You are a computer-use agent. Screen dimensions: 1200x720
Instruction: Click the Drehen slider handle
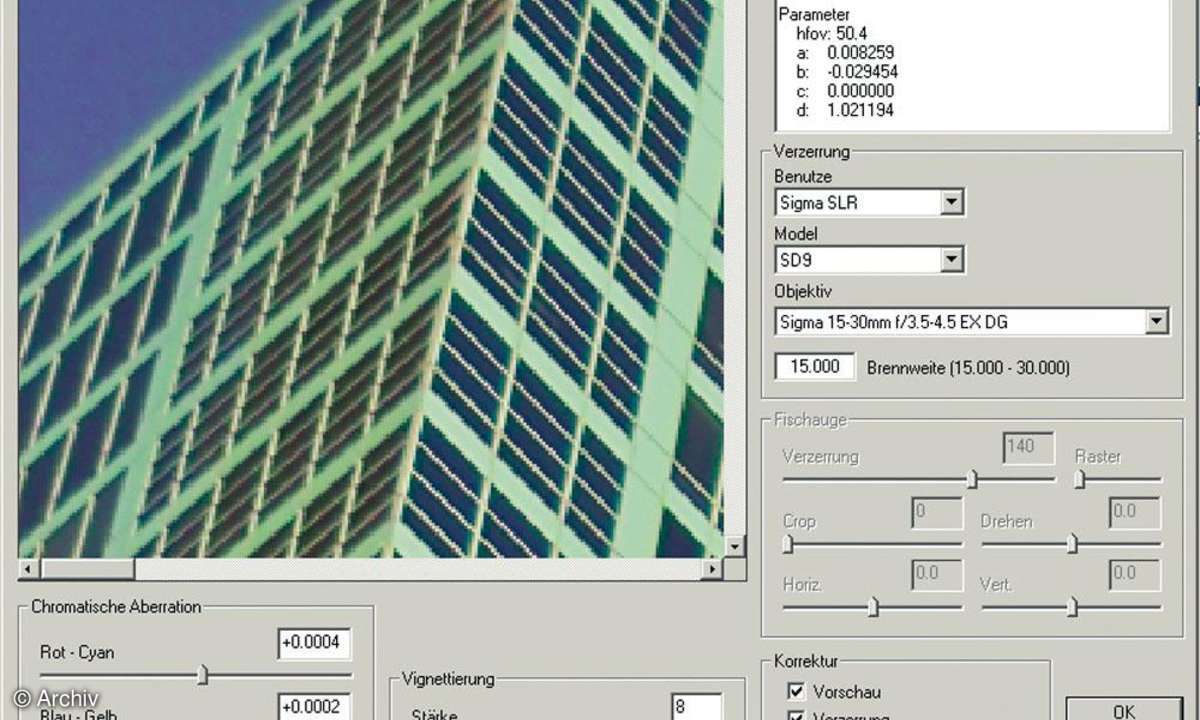(1072, 544)
